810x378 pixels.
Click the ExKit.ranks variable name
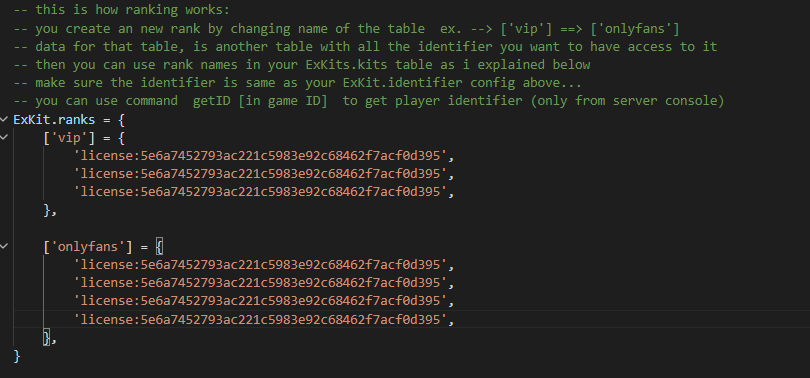[54, 120]
